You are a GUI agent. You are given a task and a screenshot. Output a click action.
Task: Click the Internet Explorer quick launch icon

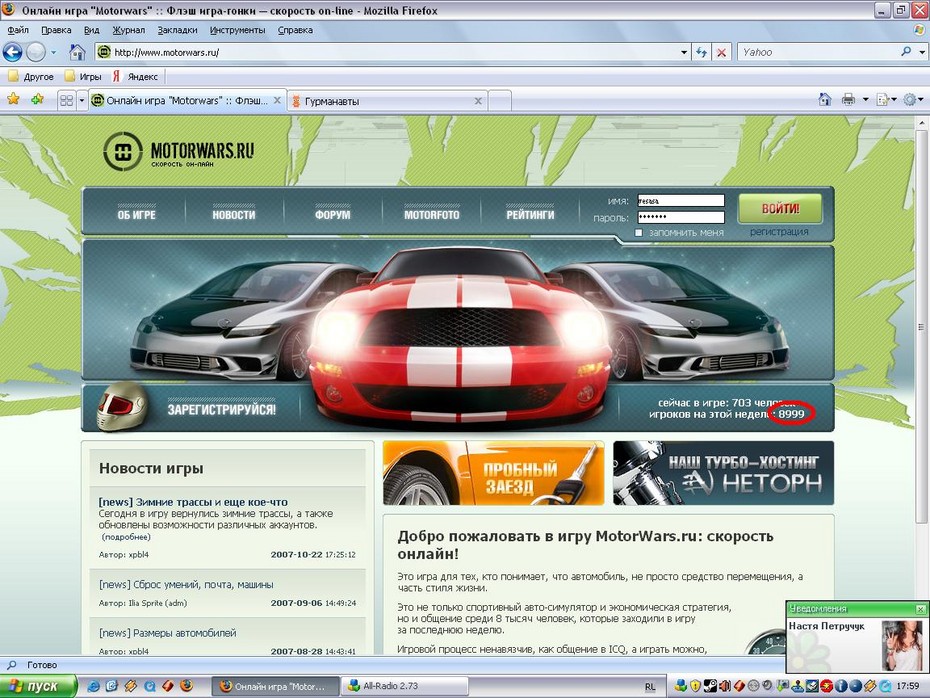point(93,686)
